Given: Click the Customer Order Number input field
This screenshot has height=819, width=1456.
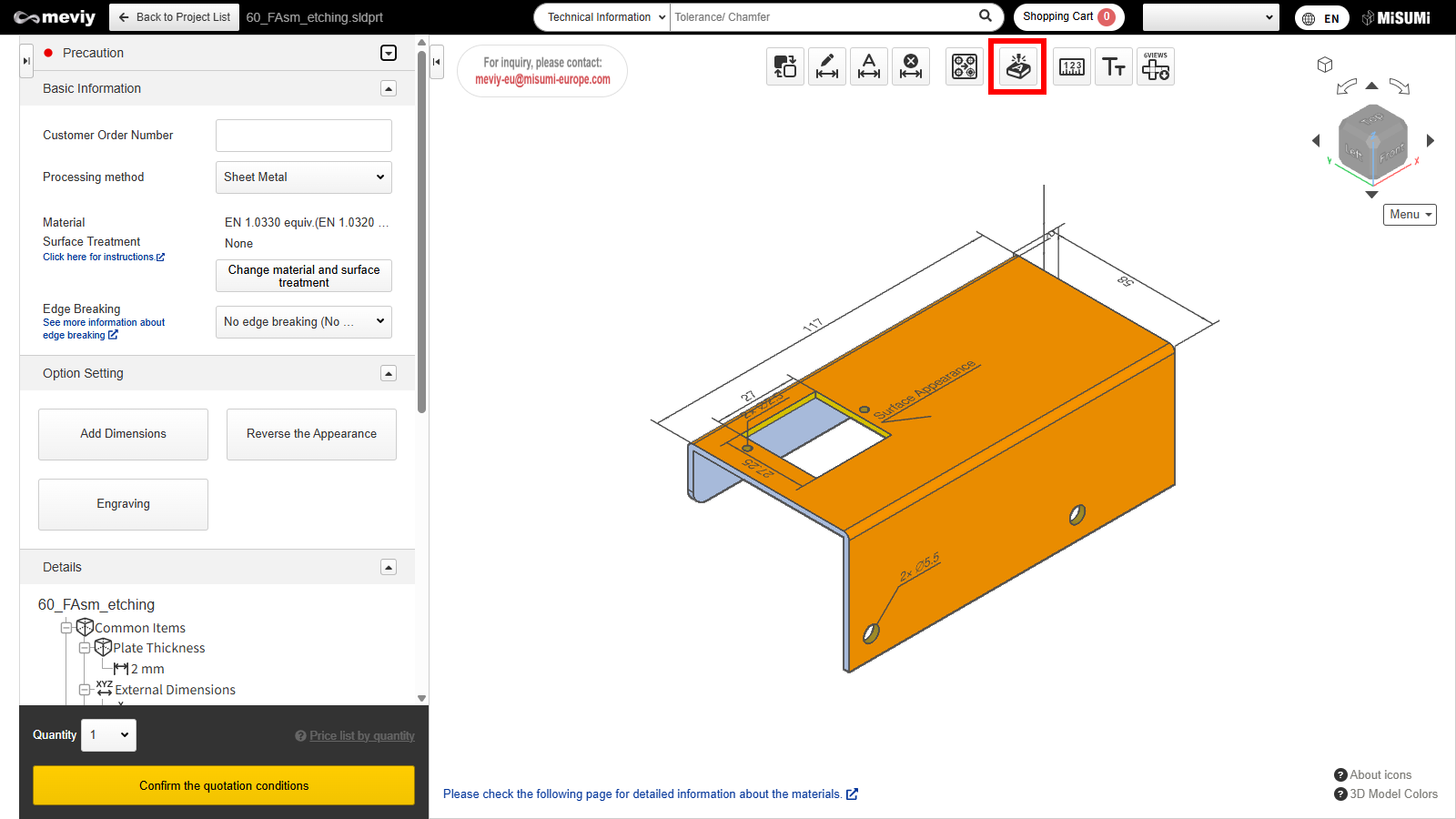Looking at the screenshot, I should pos(303,136).
